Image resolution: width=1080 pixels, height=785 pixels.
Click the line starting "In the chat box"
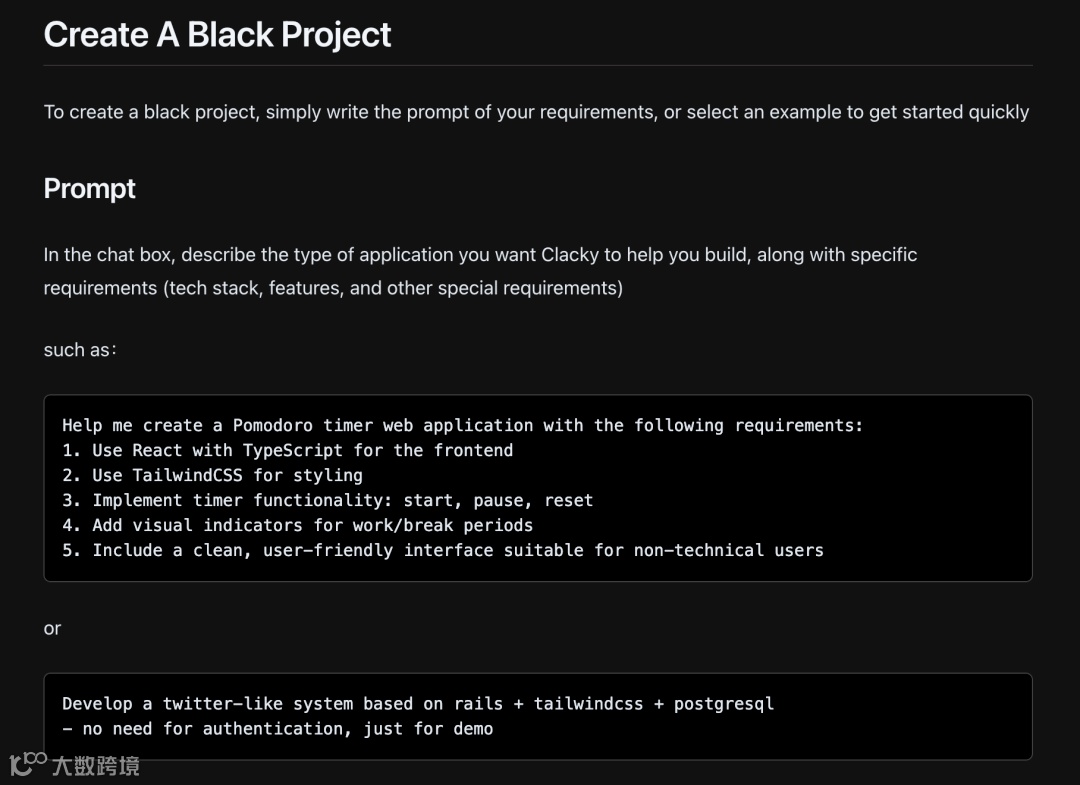480,254
